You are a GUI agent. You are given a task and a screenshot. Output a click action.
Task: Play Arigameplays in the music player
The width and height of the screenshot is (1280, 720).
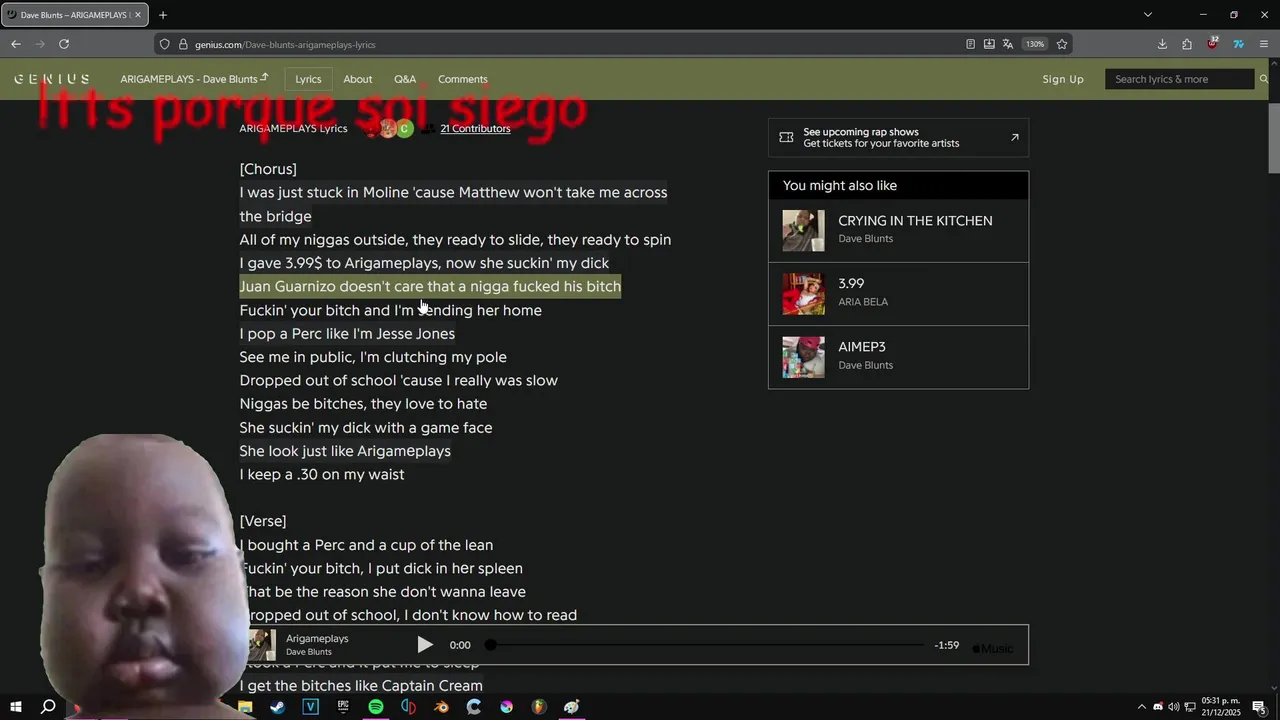pos(425,645)
